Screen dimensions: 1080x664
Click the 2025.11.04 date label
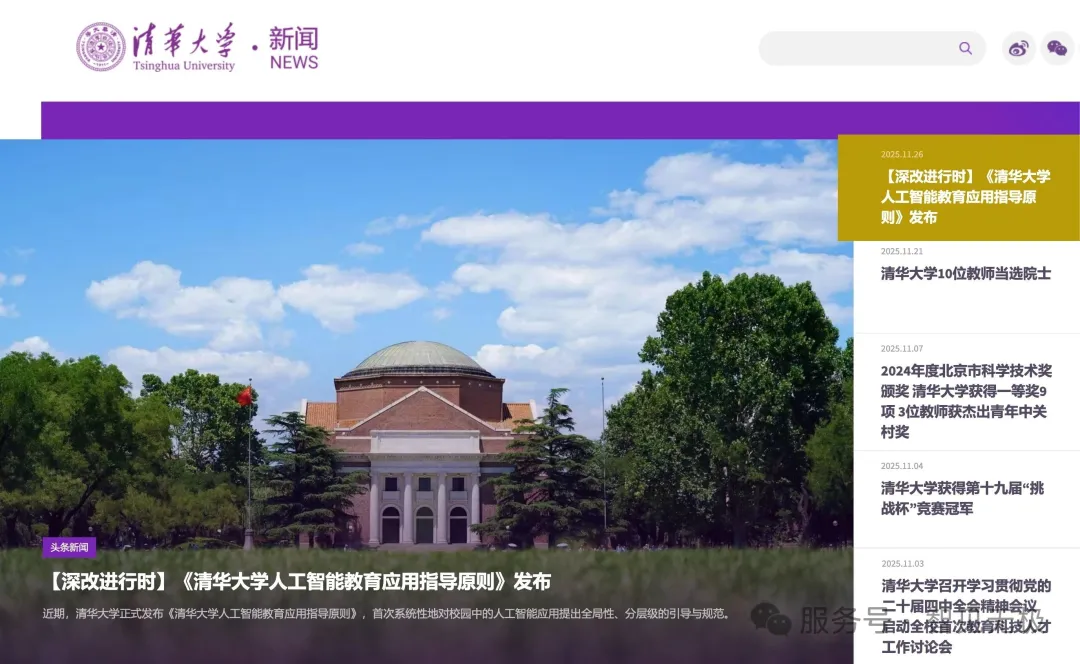[x=902, y=466]
